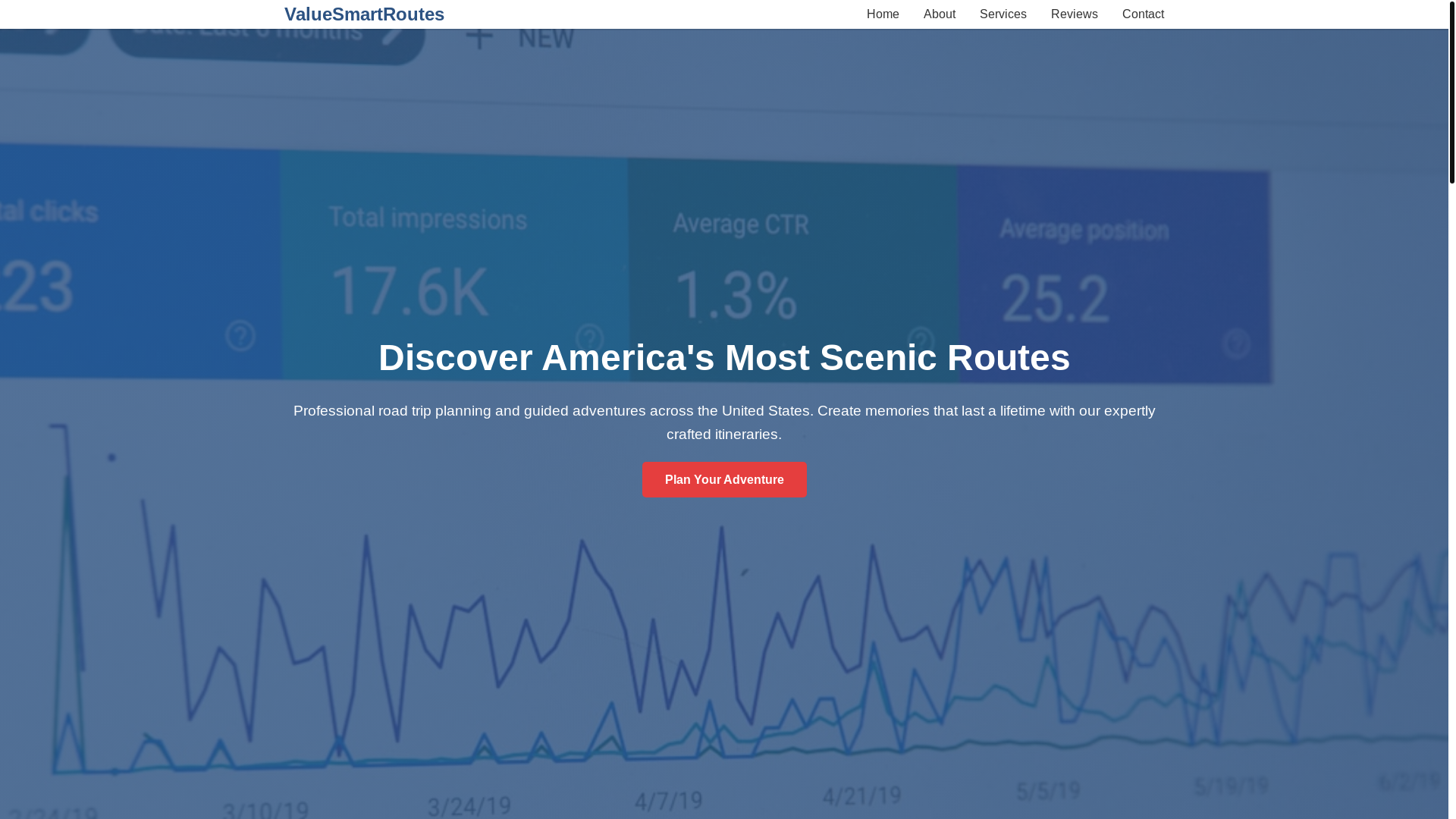Click the headline Discover America's Most Scenic Routes

coord(724,357)
